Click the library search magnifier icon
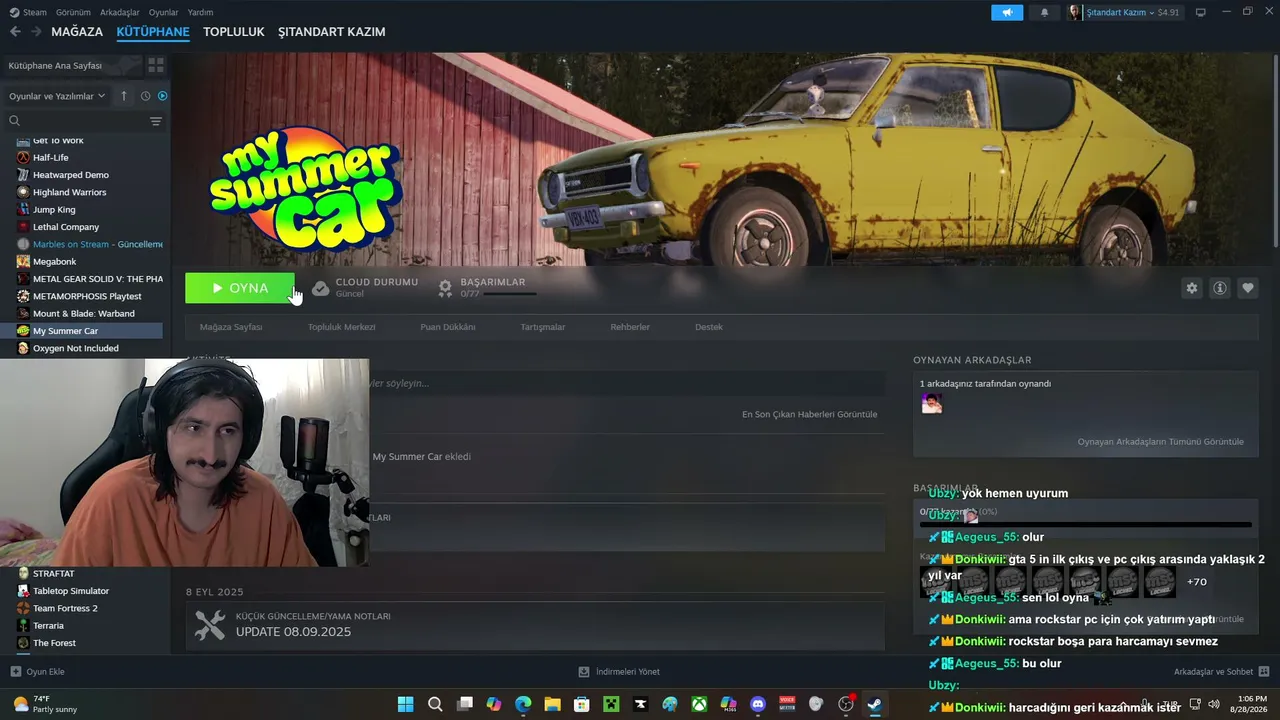Viewport: 1280px width, 720px height. pos(15,121)
